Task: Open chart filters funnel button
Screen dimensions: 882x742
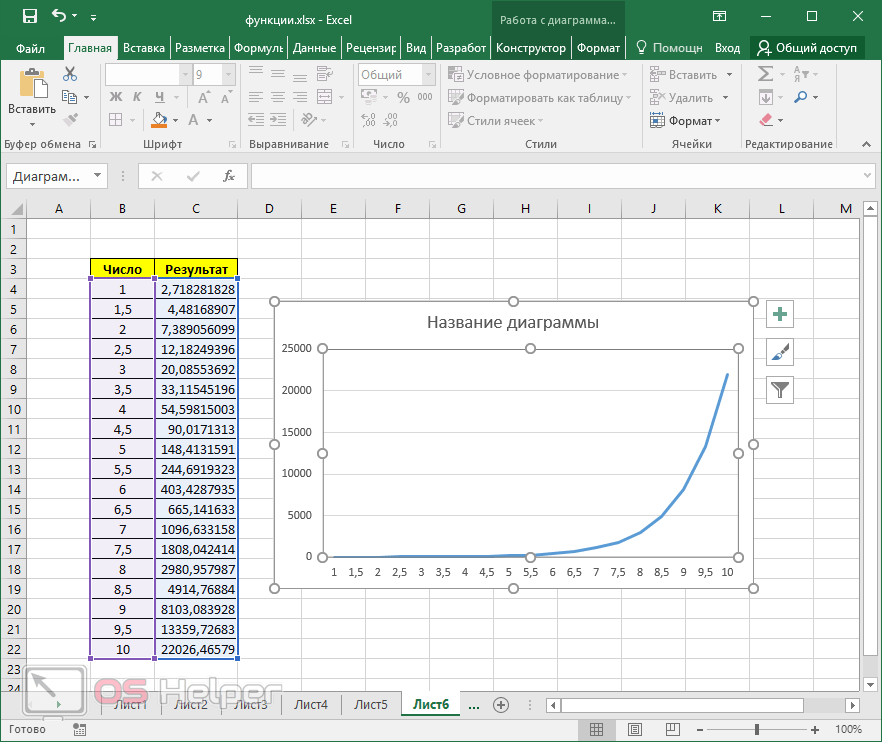Action: [x=780, y=390]
